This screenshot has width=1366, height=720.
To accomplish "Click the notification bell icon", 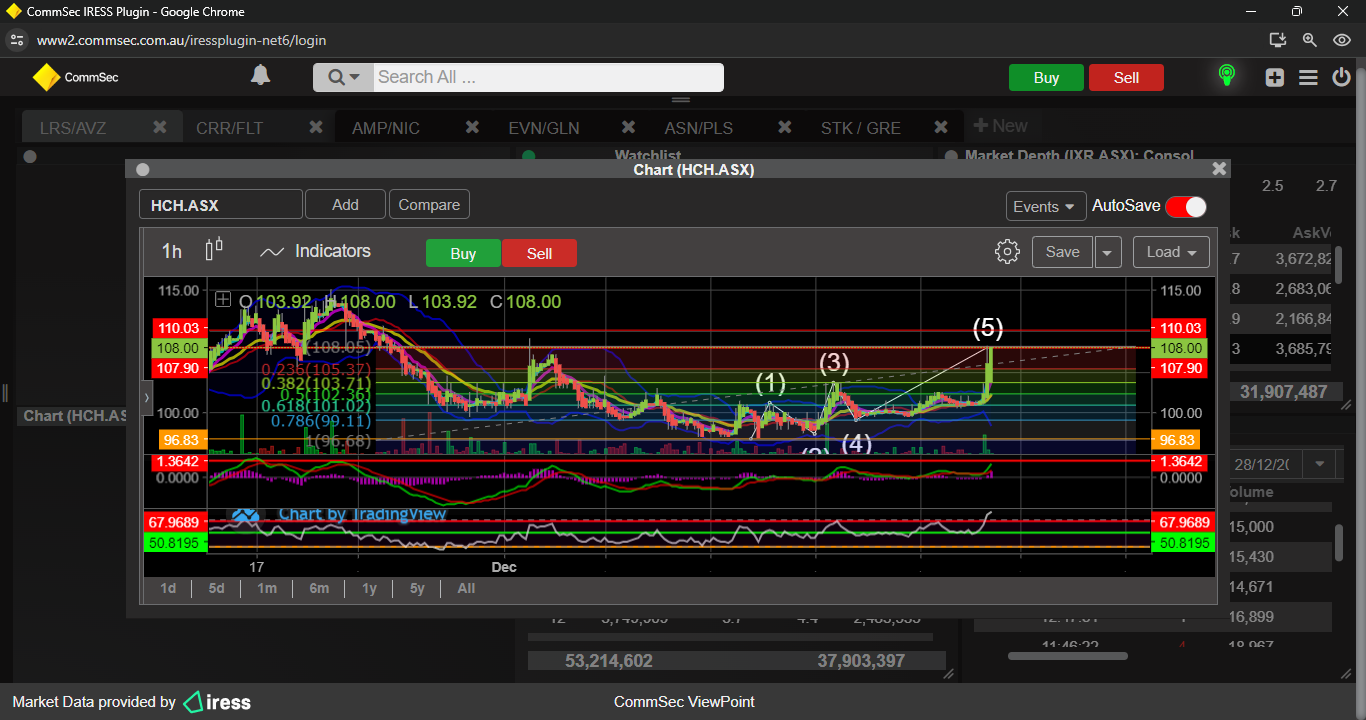I will point(260,76).
